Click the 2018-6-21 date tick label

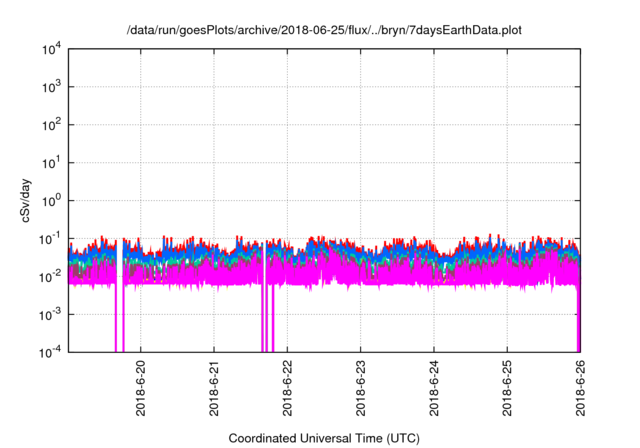pos(214,388)
